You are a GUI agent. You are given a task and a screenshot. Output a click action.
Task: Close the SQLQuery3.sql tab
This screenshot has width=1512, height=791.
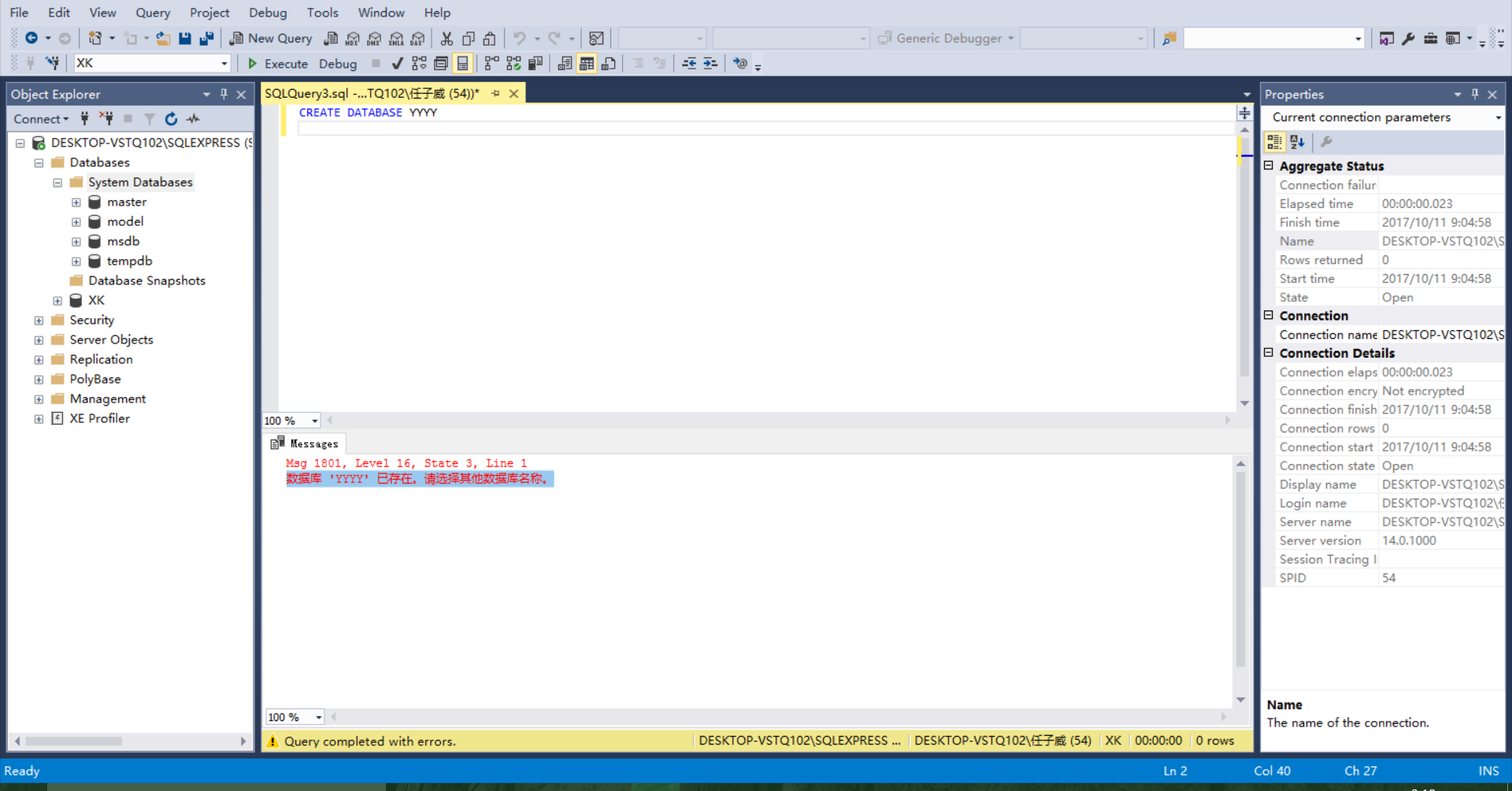tap(513, 94)
